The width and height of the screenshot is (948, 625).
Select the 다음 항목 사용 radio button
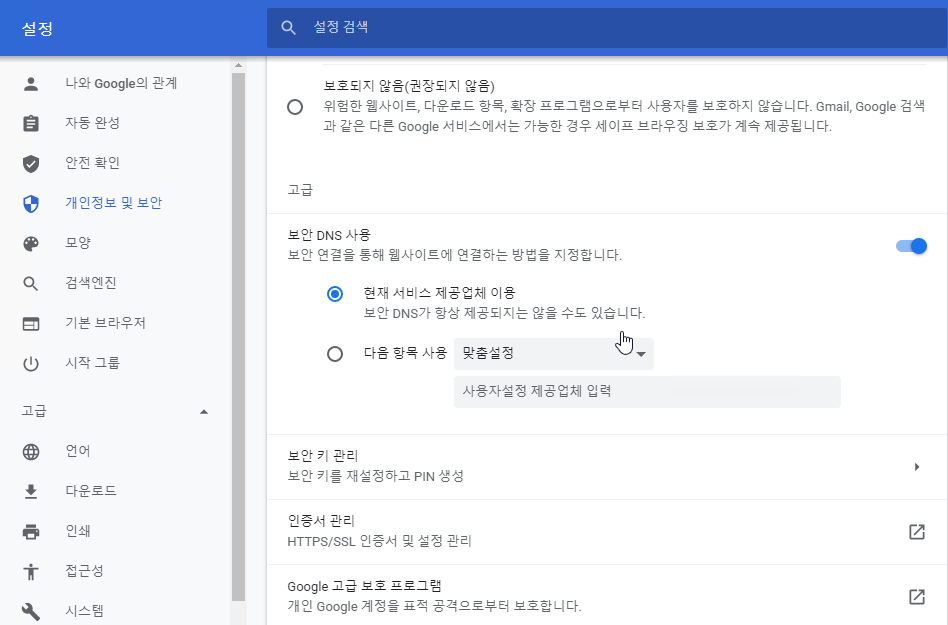tap(335, 354)
